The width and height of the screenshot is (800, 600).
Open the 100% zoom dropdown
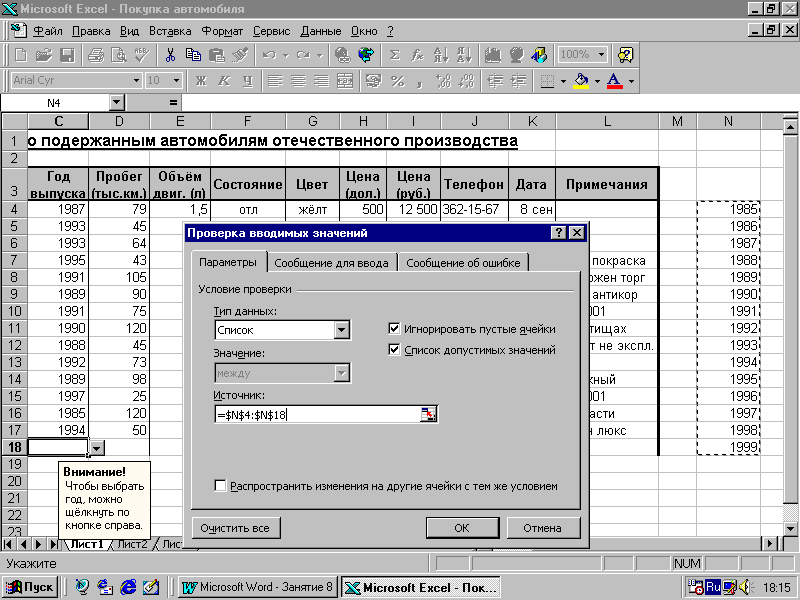(x=602, y=55)
